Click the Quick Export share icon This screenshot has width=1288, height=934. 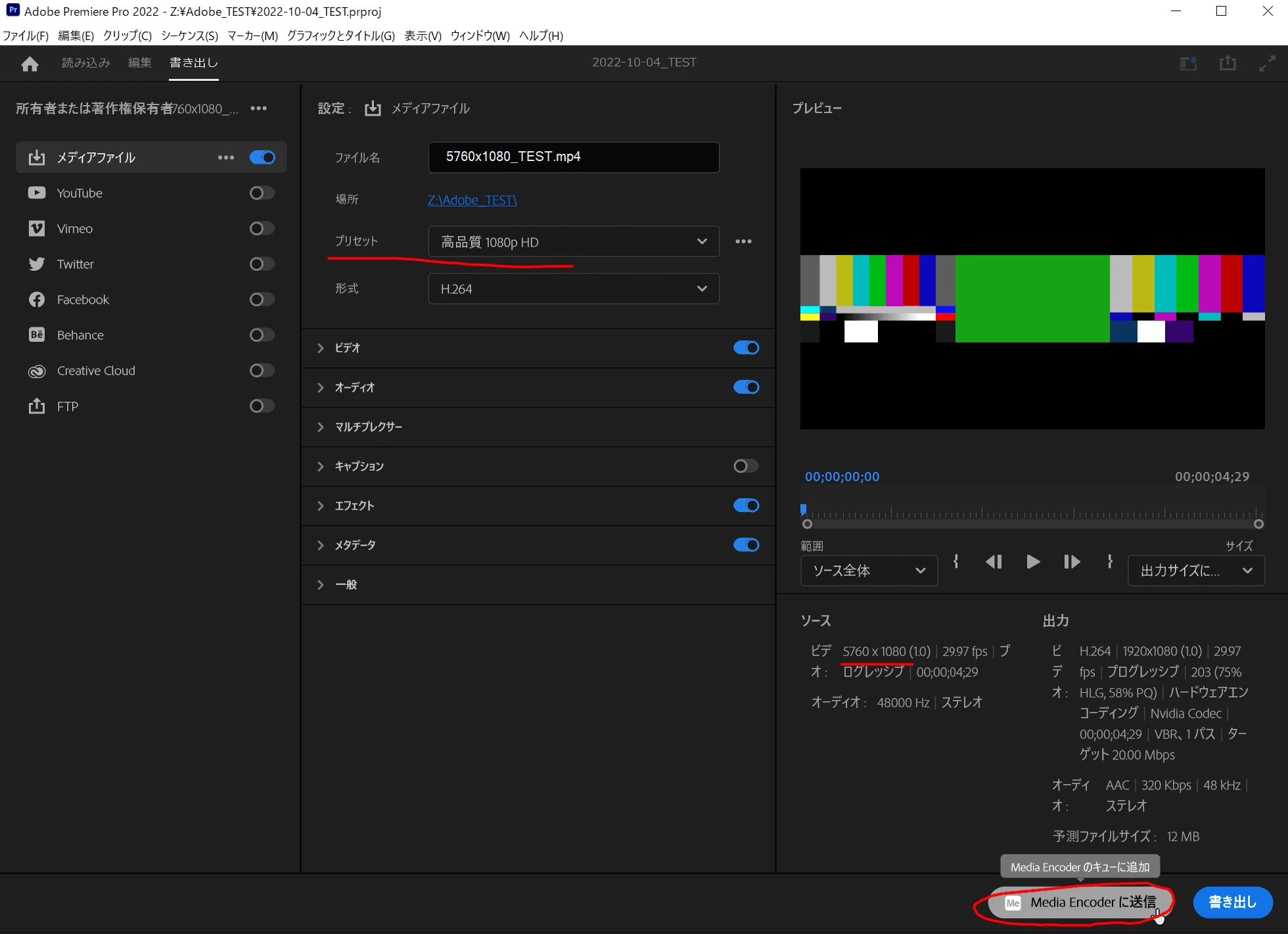[x=1228, y=63]
